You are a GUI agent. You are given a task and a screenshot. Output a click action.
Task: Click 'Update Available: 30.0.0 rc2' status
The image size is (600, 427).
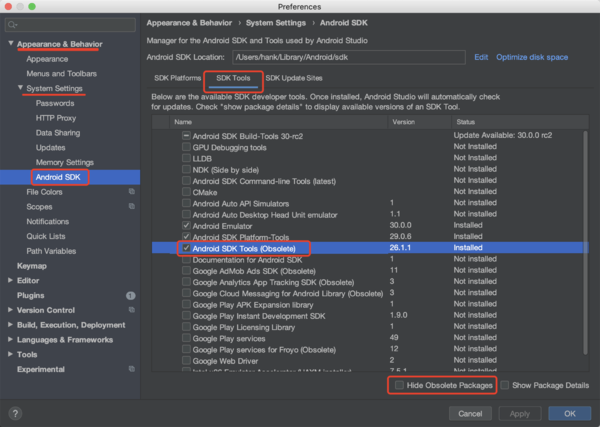click(x=503, y=135)
